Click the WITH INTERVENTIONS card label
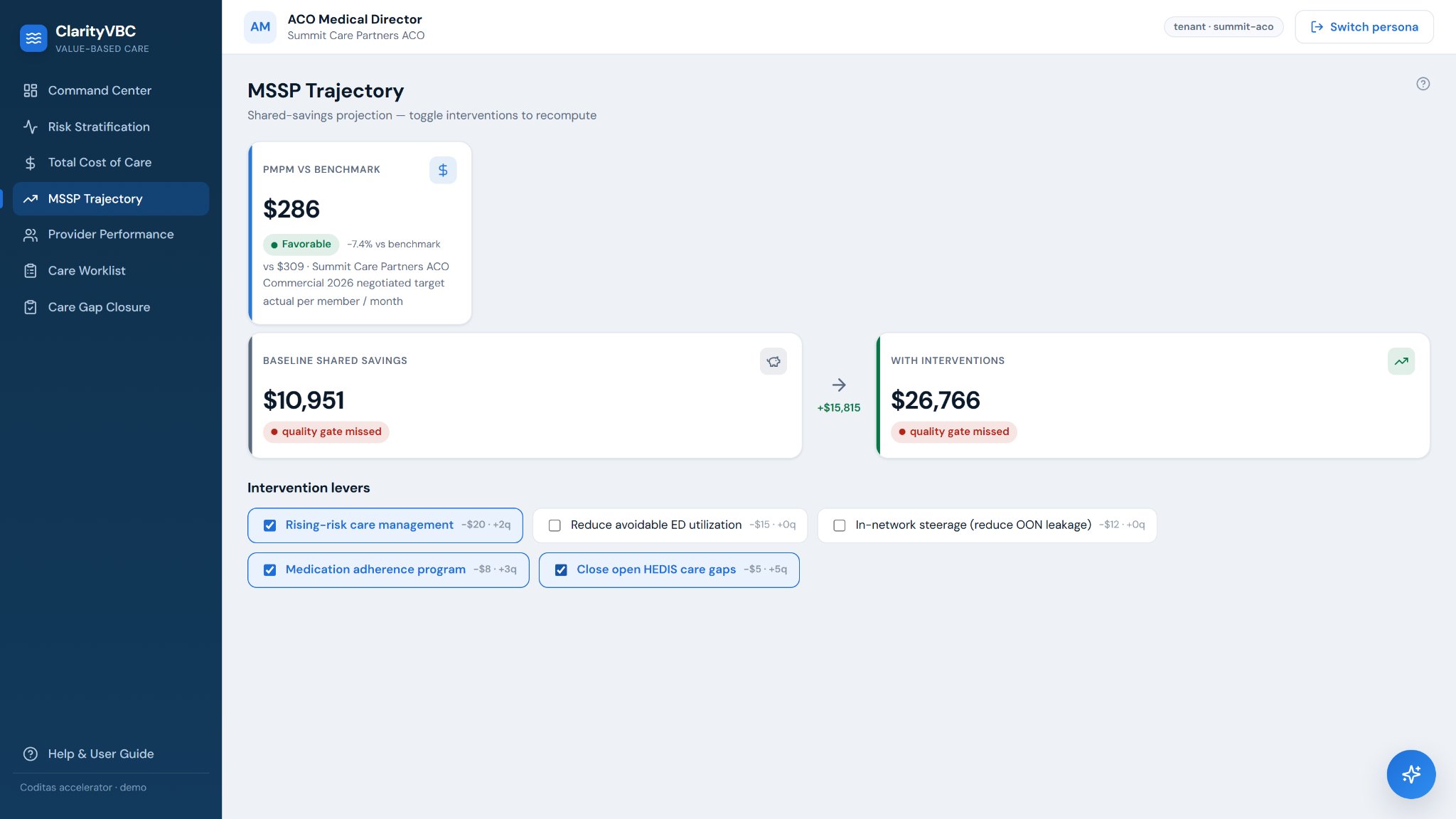 948,360
